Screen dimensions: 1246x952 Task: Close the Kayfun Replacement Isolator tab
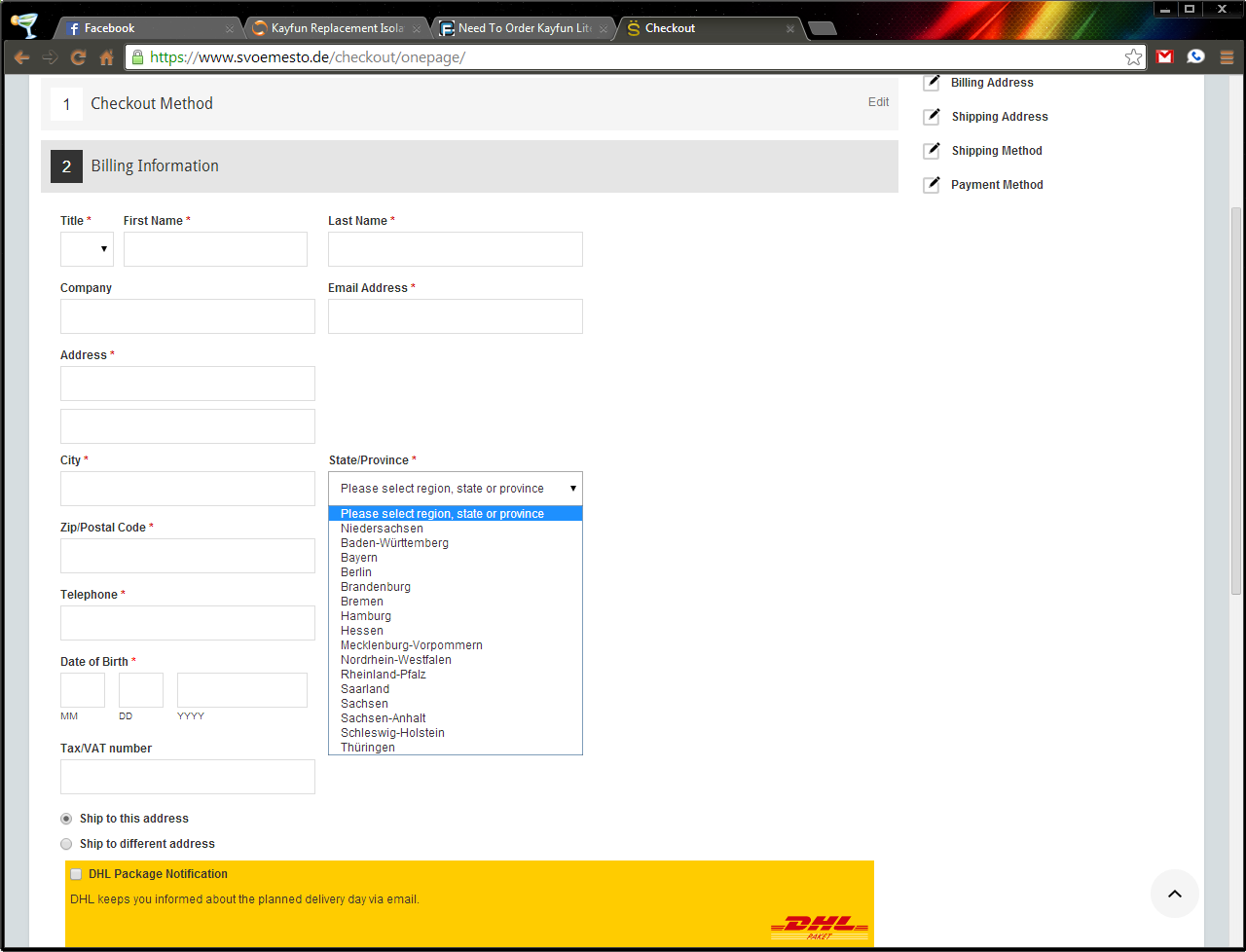click(417, 29)
